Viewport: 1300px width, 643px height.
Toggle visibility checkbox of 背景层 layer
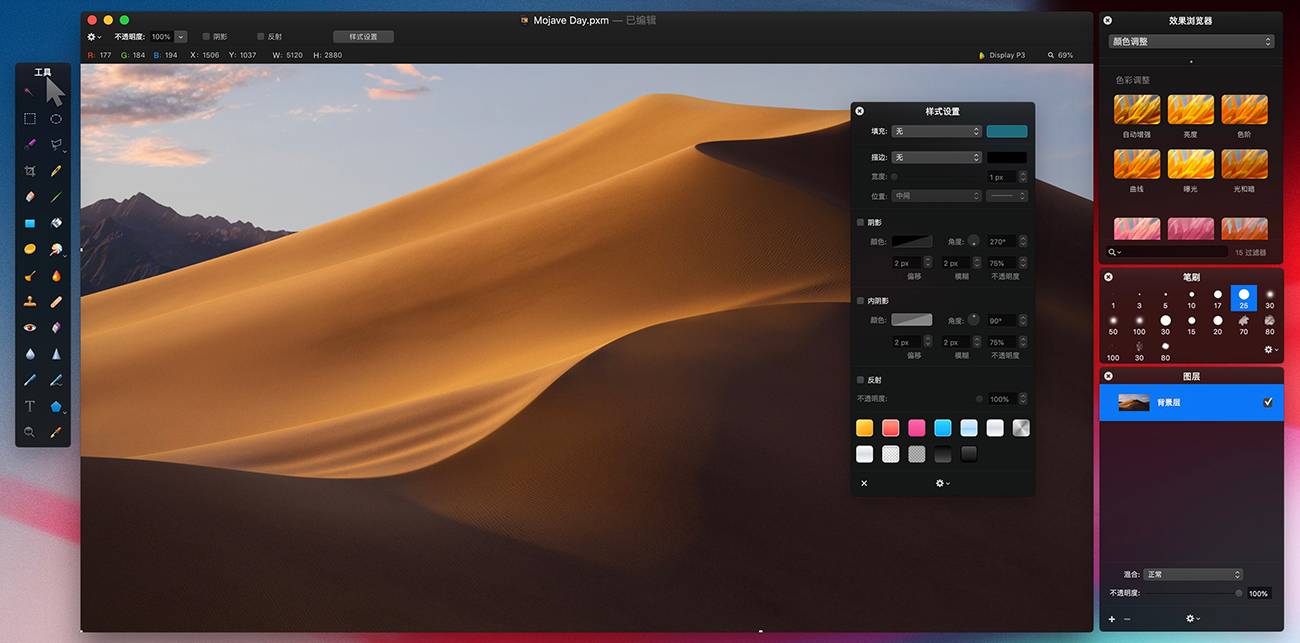pos(1268,402)
